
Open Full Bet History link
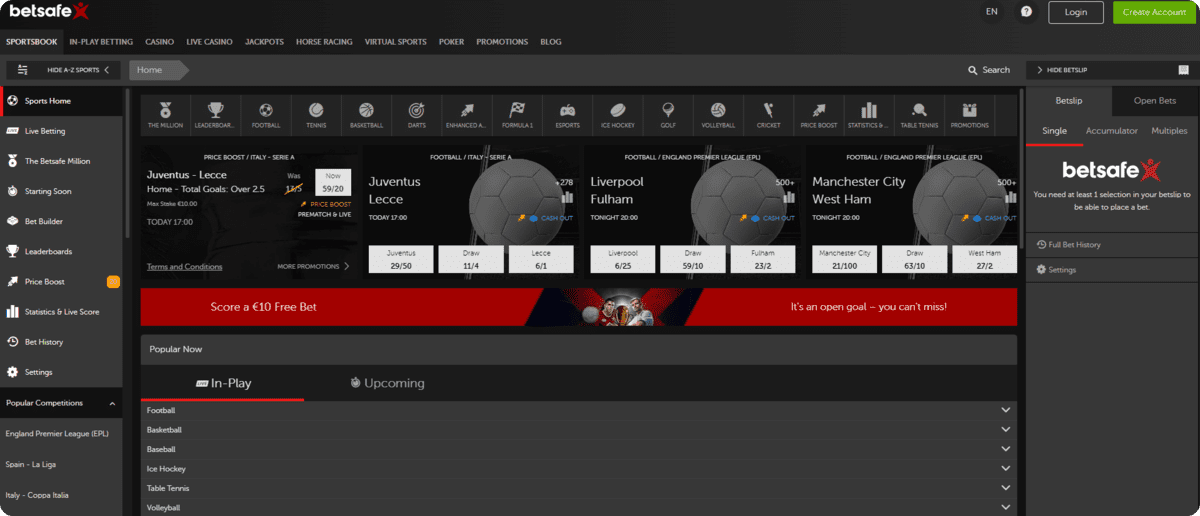tap(1069, 245)
